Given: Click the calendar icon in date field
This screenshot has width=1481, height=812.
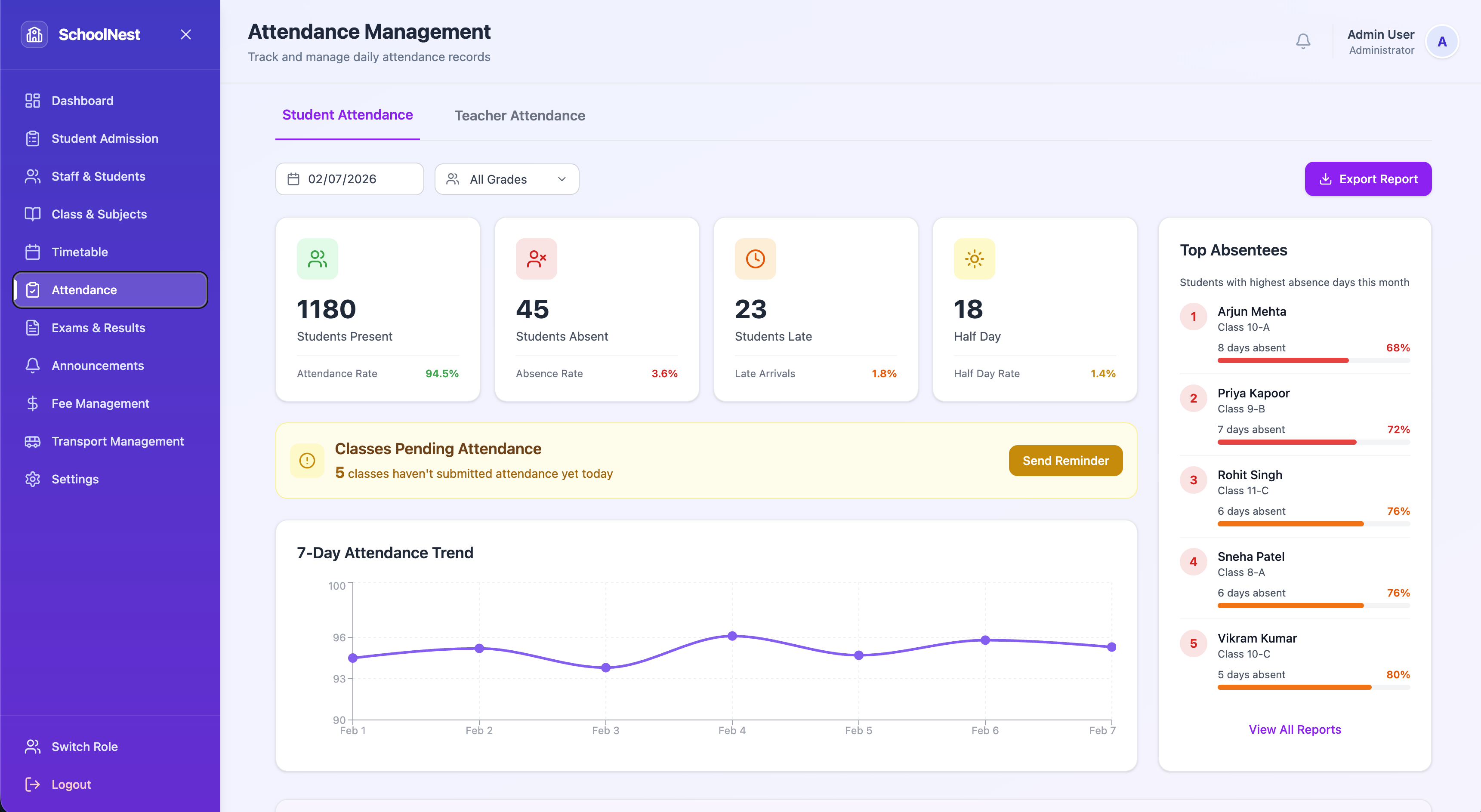Looking at the screenshot, I should tap(293, 179).
